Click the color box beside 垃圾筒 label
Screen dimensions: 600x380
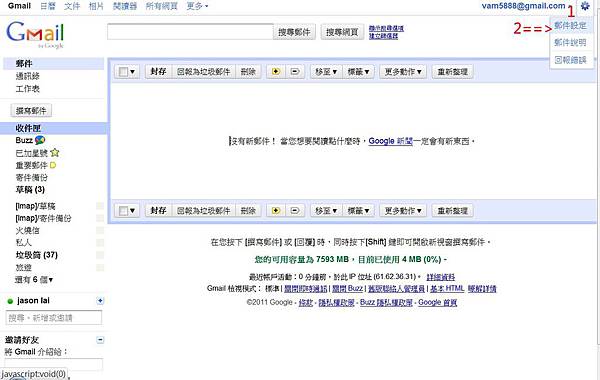pyautogui.click(x=100, y=255)
